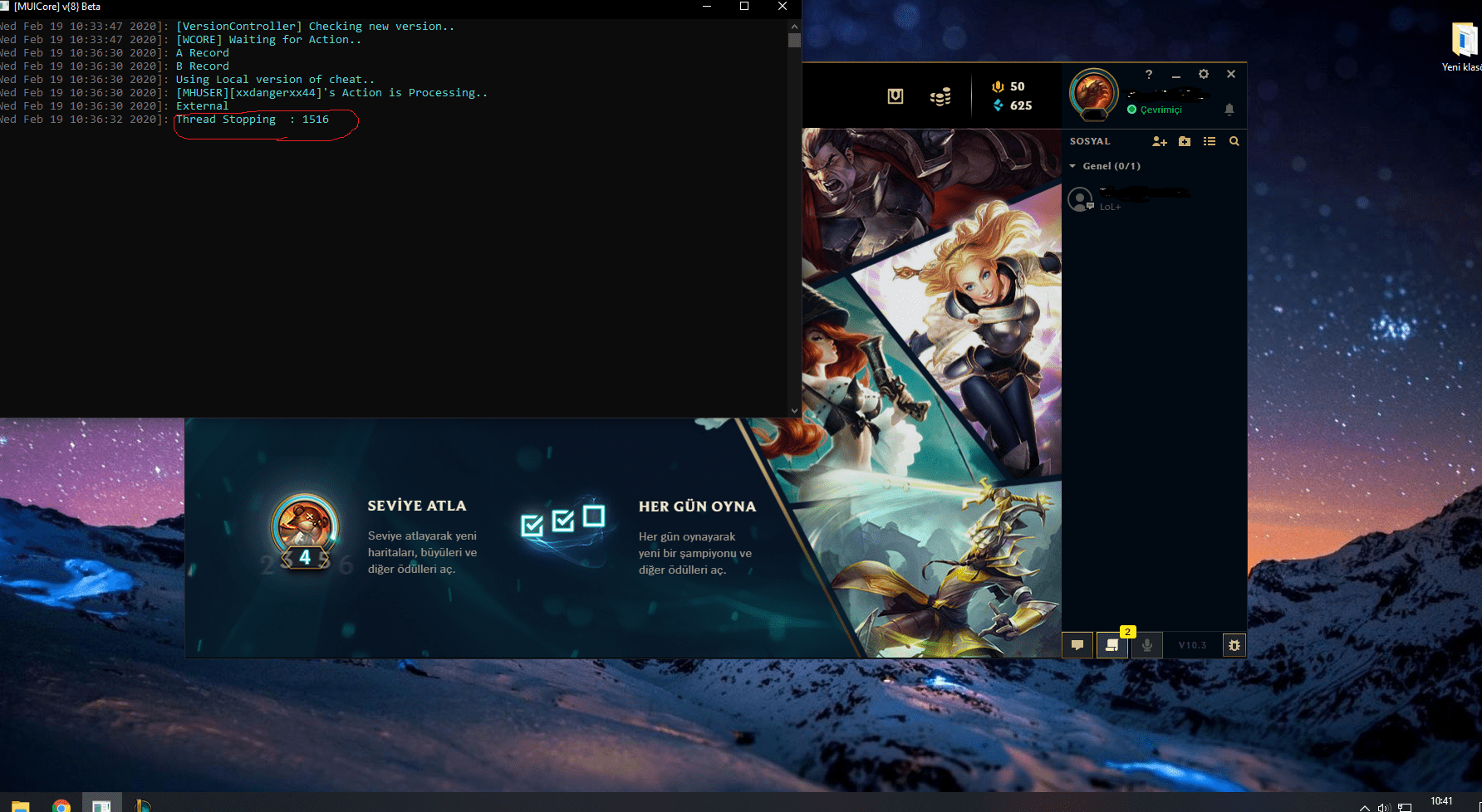This screenshot has height=812, width=1482.
Task: Click the console scrollbar up arrow
Action: click(x=795, y=27)
